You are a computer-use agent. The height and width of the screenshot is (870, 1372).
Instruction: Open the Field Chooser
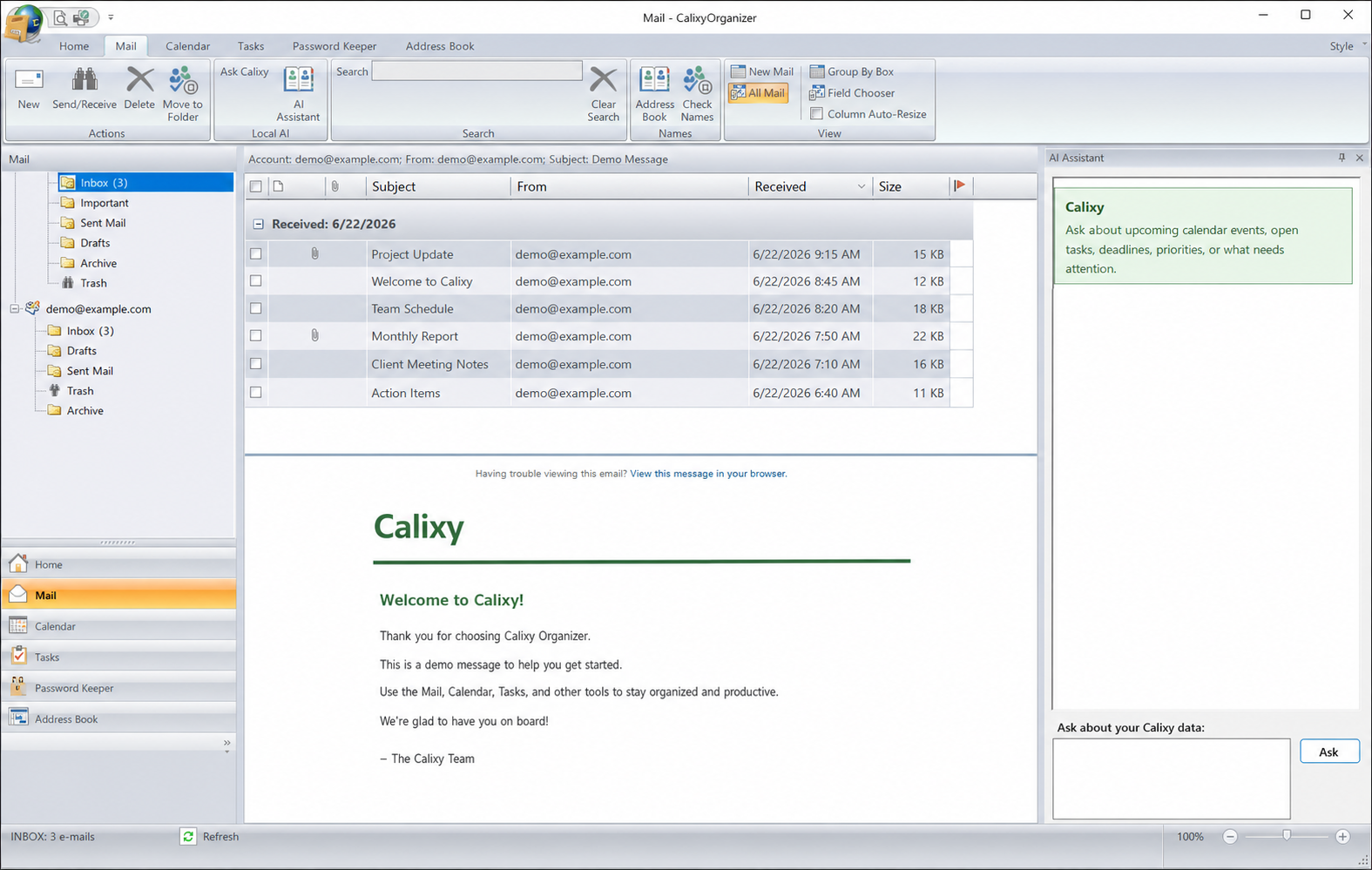pos(852,92)
